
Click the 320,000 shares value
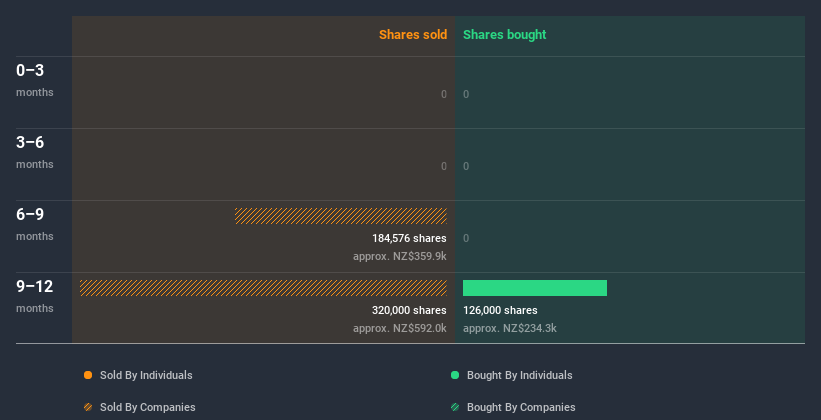(x=409, y=310)
